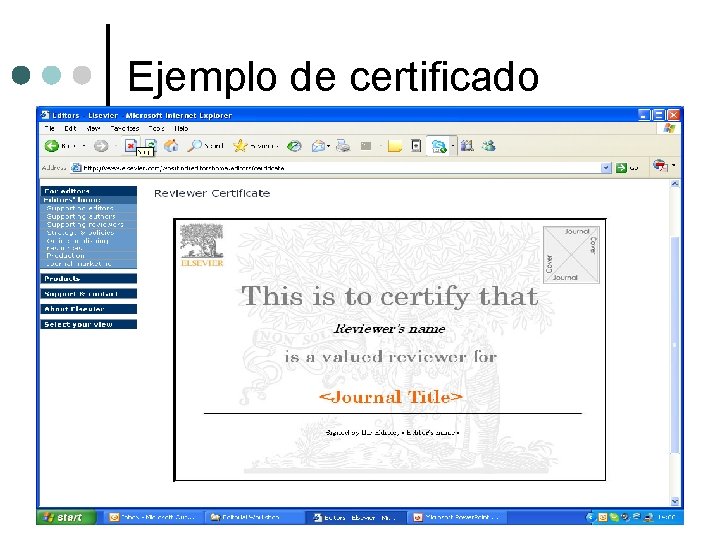Viewport: 720px width, 540px height.
Task: Click the yellow folder toolbar icon
Action: click(394, 146)
